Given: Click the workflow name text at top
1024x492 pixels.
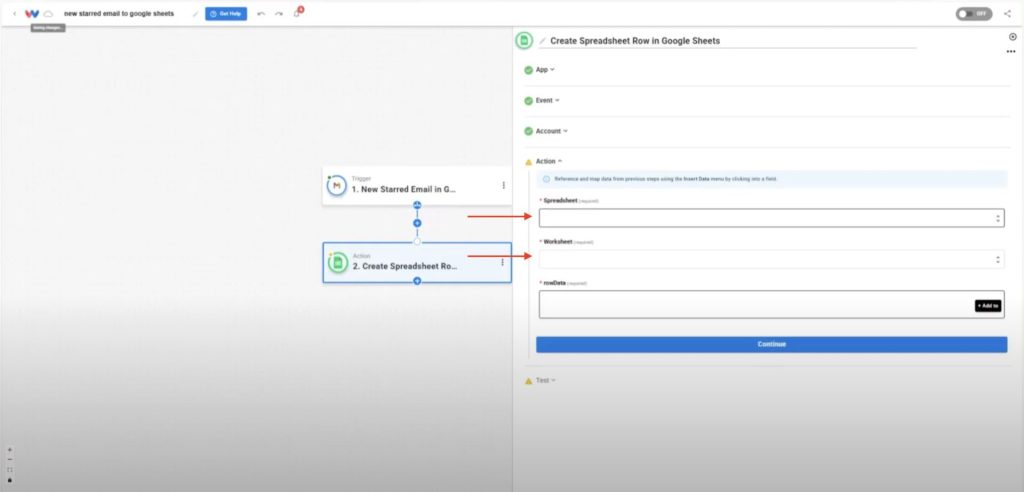Looking at the screenshot, I should (119, 14).
